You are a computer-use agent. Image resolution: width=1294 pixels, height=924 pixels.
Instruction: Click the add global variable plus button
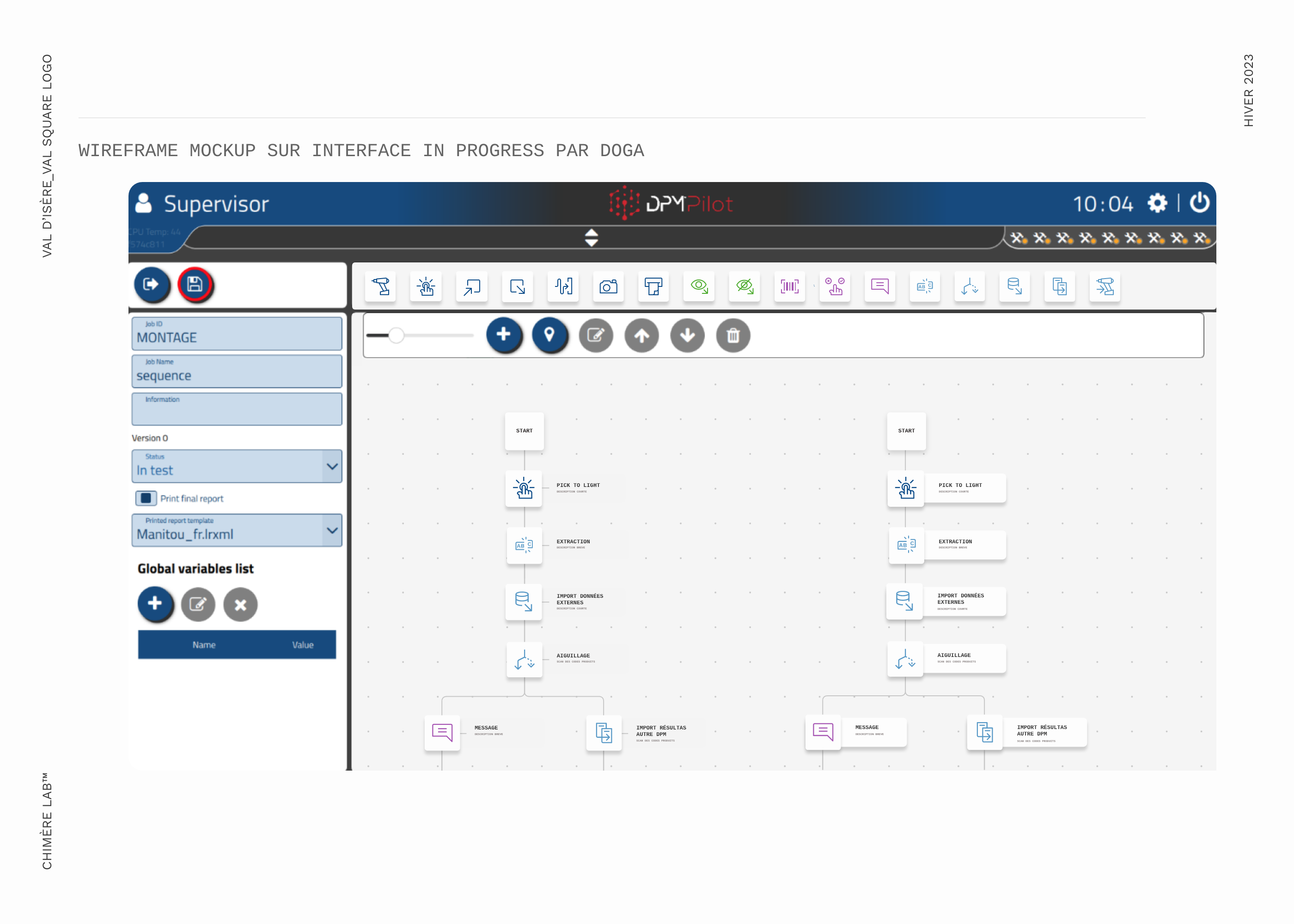point(155,604)
